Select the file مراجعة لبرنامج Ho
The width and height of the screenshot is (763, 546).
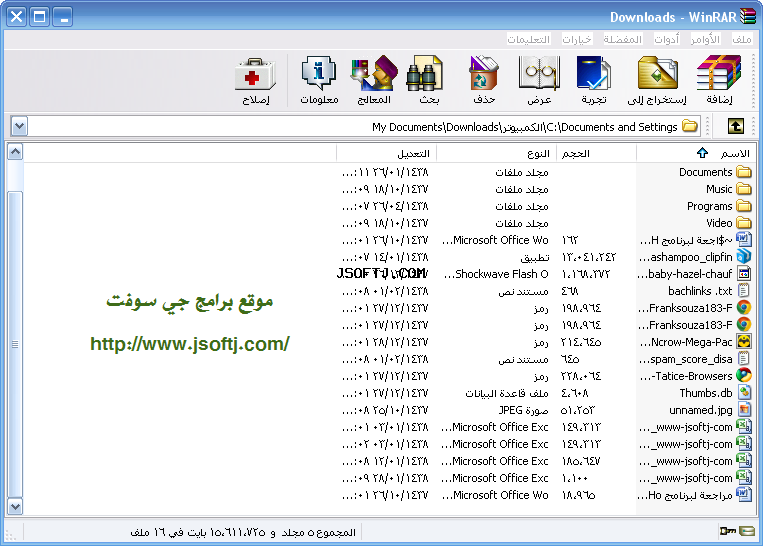(685, 495)
